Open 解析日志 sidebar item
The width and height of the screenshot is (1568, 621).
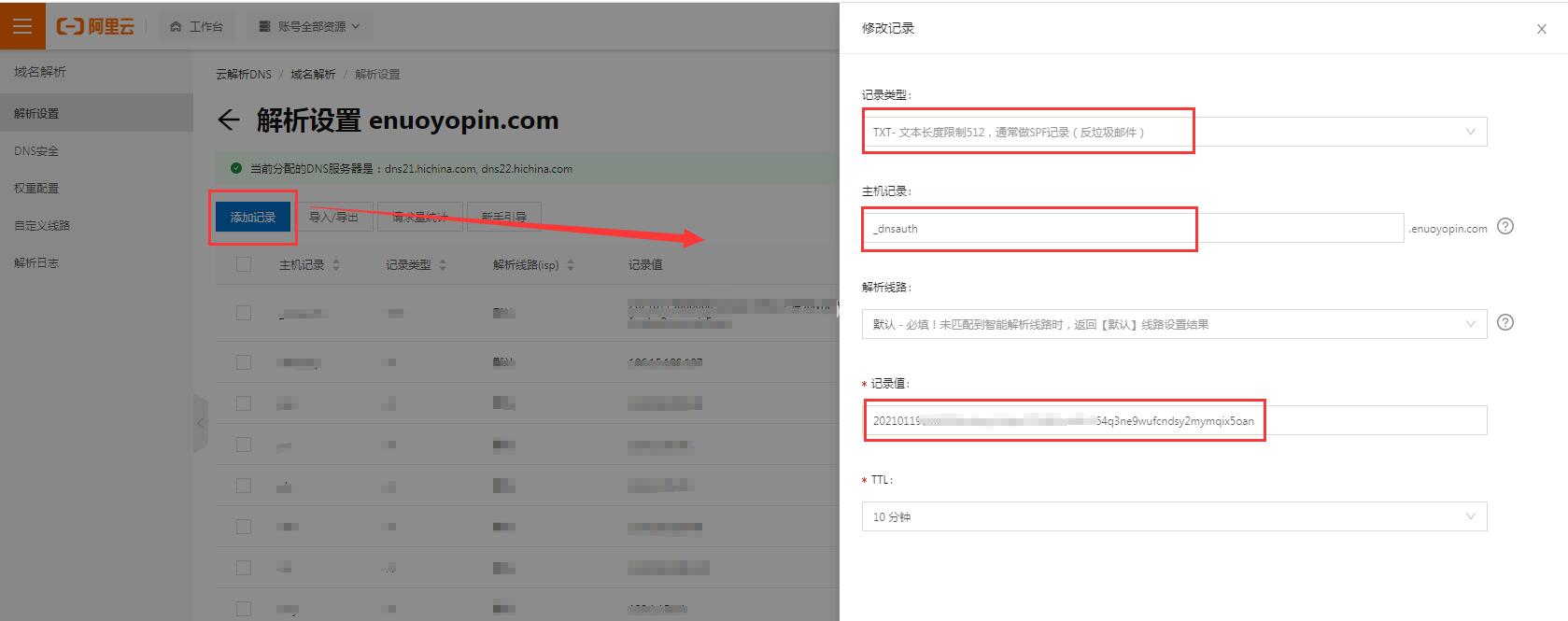pyautogui.click(x=36, y=262)
